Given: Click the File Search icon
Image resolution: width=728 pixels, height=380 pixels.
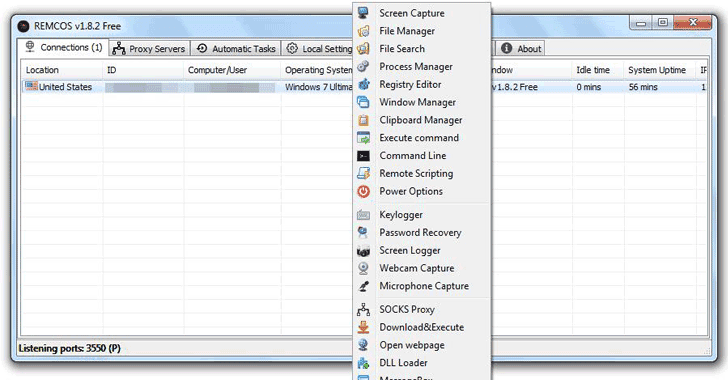Looking at the screenshot, I should [x=363, y=49].
